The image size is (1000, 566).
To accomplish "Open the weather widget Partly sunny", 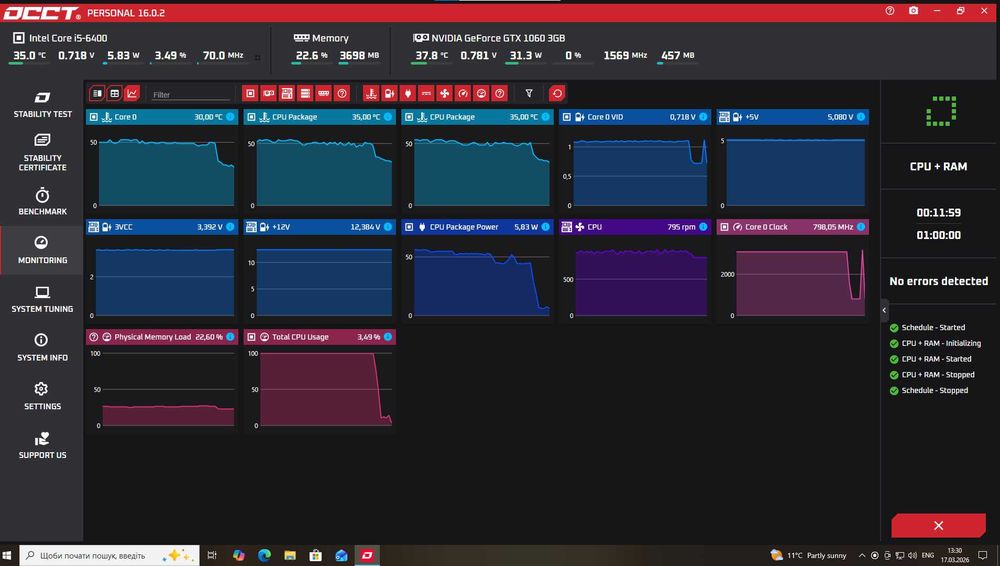I will tap(809, 555).
